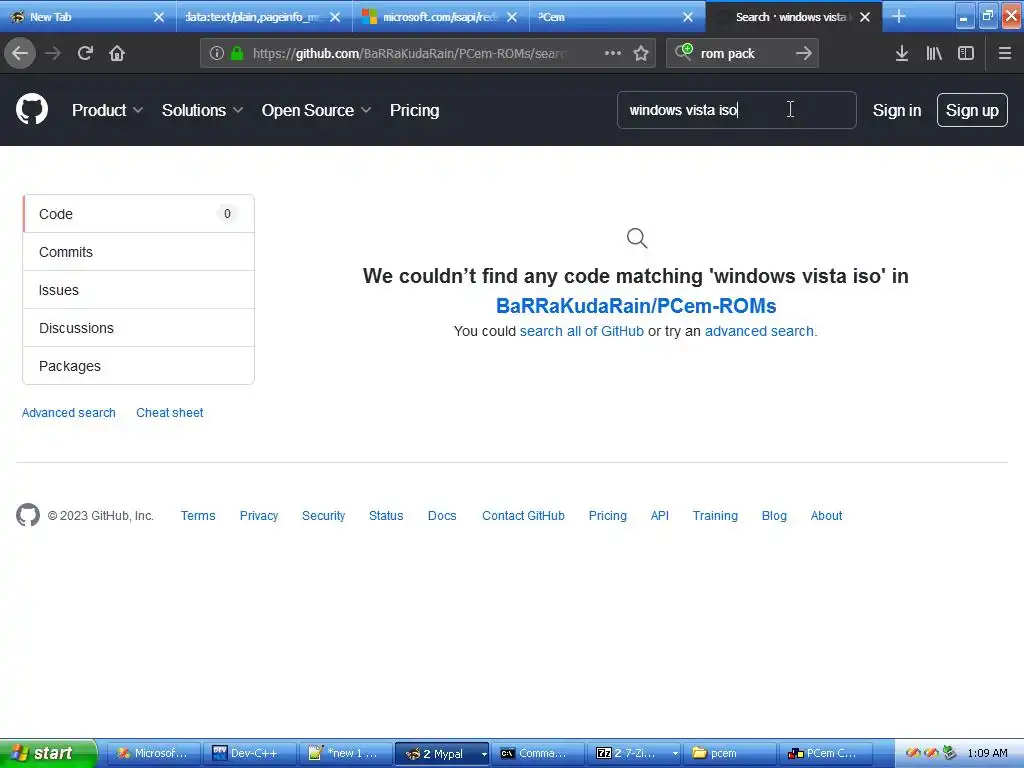This screenshot has width=1024, height=768.
Task: Open the Security footer link
Action: (323, 516)
